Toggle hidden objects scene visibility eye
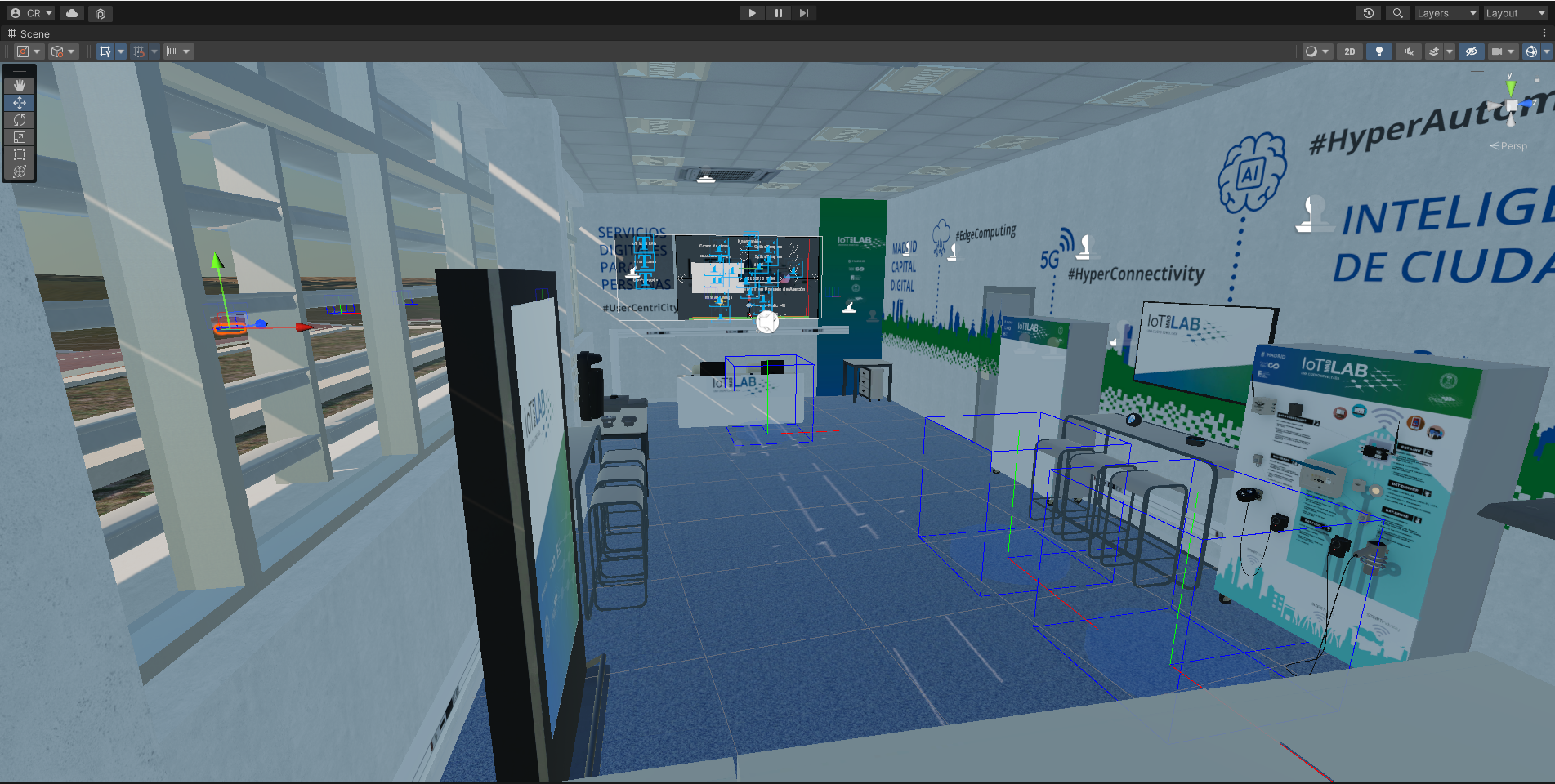Screen dimensions: 1555x784 click(x=1472, y=51)
